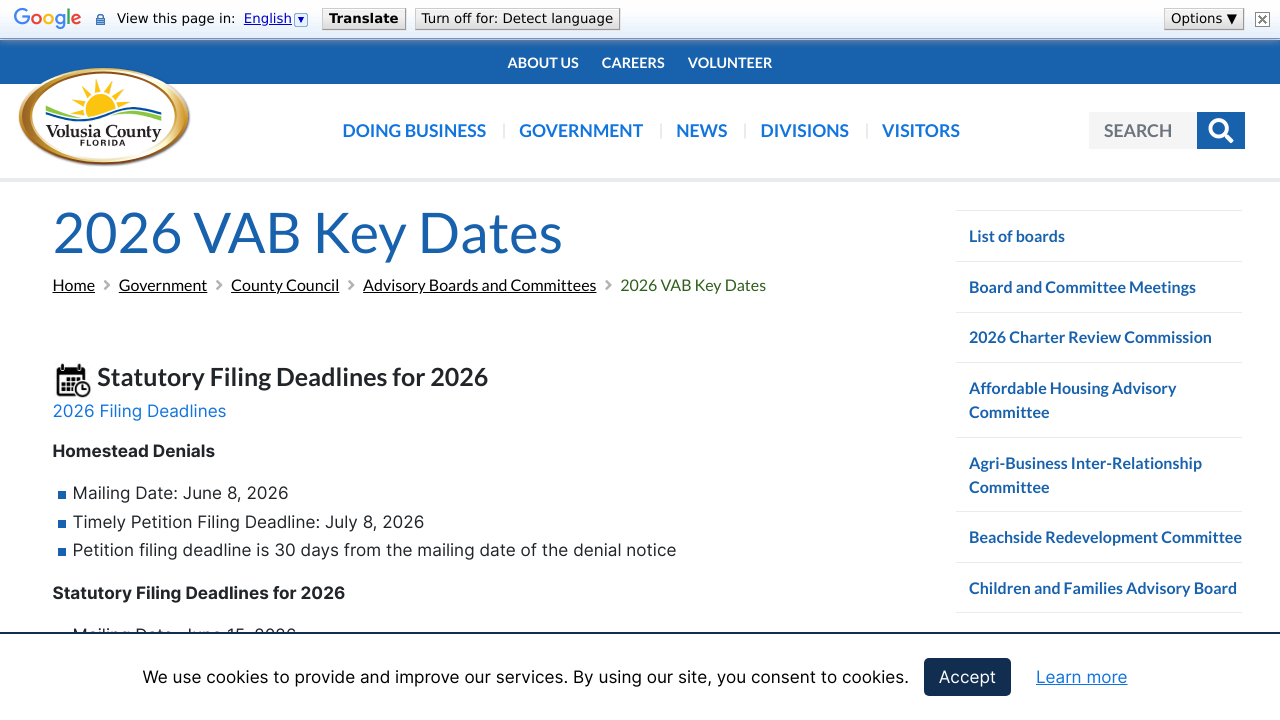The width and height of the screenshot is (1280, 720).
Task: Click the 2026 VAB Key Dates page title
Action: pos(308,232)
